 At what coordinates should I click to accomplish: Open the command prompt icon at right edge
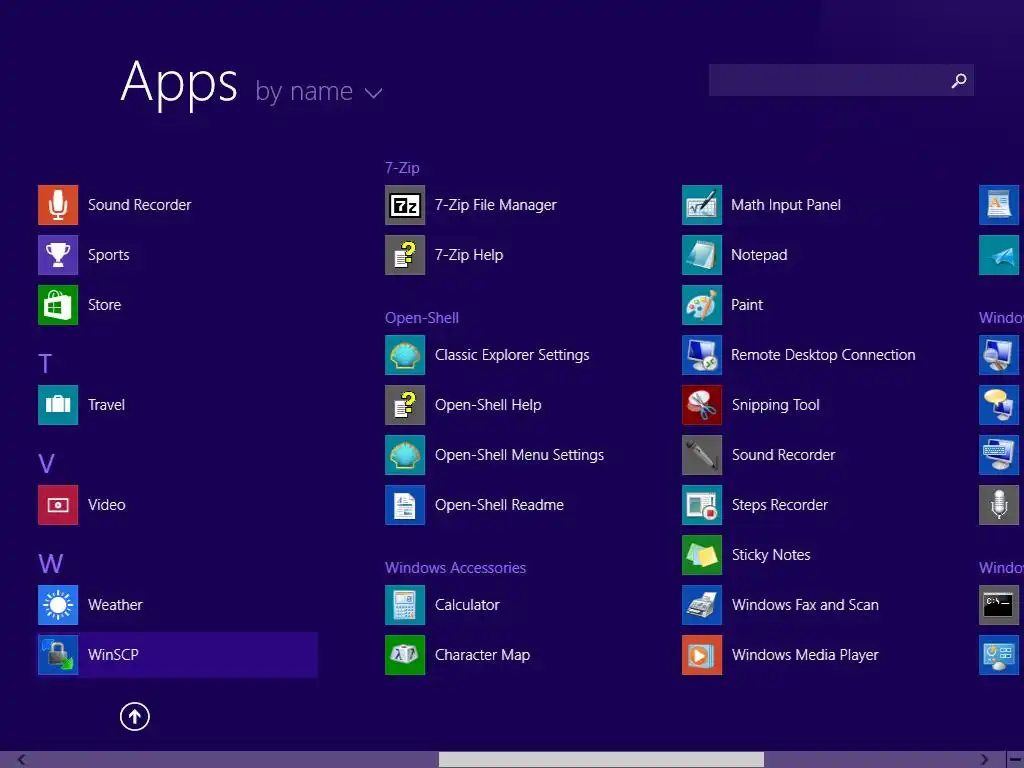coord(999,605)
